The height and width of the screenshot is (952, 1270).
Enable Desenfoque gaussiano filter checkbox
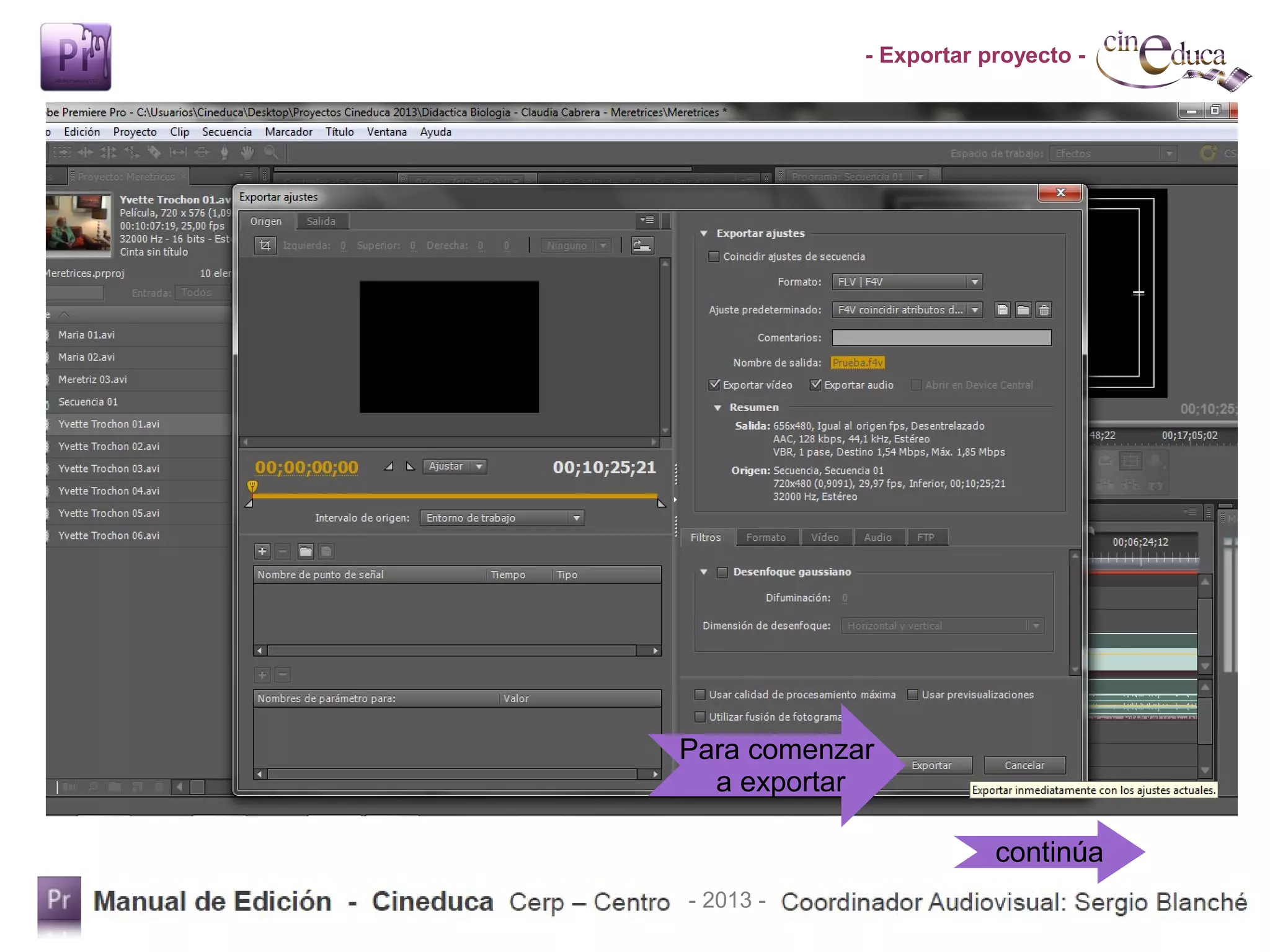tap(722, 572)
